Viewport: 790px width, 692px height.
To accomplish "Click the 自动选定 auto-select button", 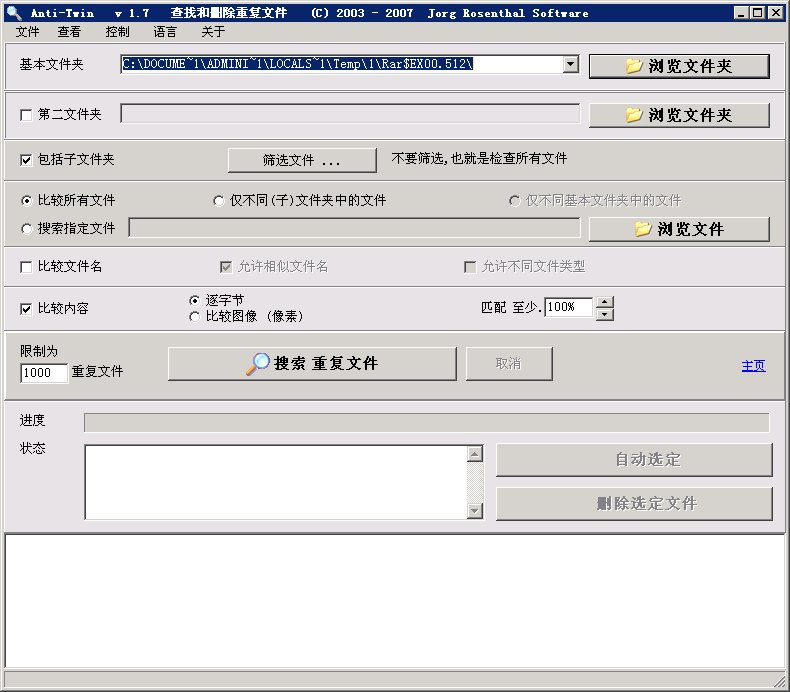I will 634,460.
